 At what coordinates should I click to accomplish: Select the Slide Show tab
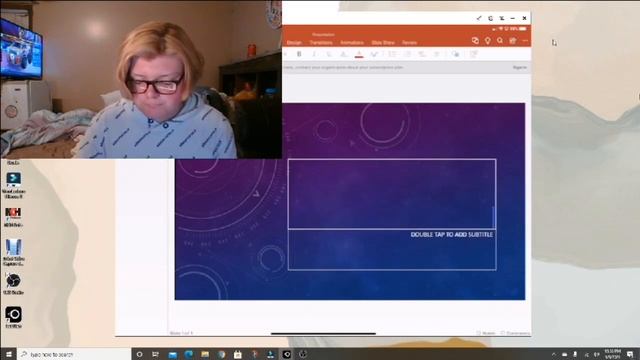click(383, 42)
